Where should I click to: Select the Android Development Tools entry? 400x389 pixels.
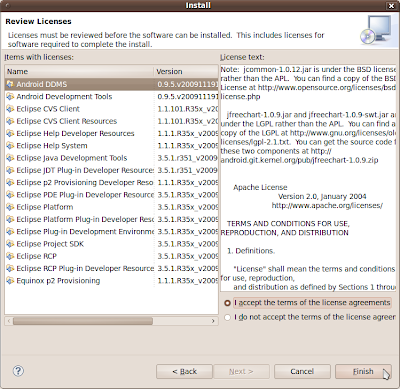click(x=64, y=97)
